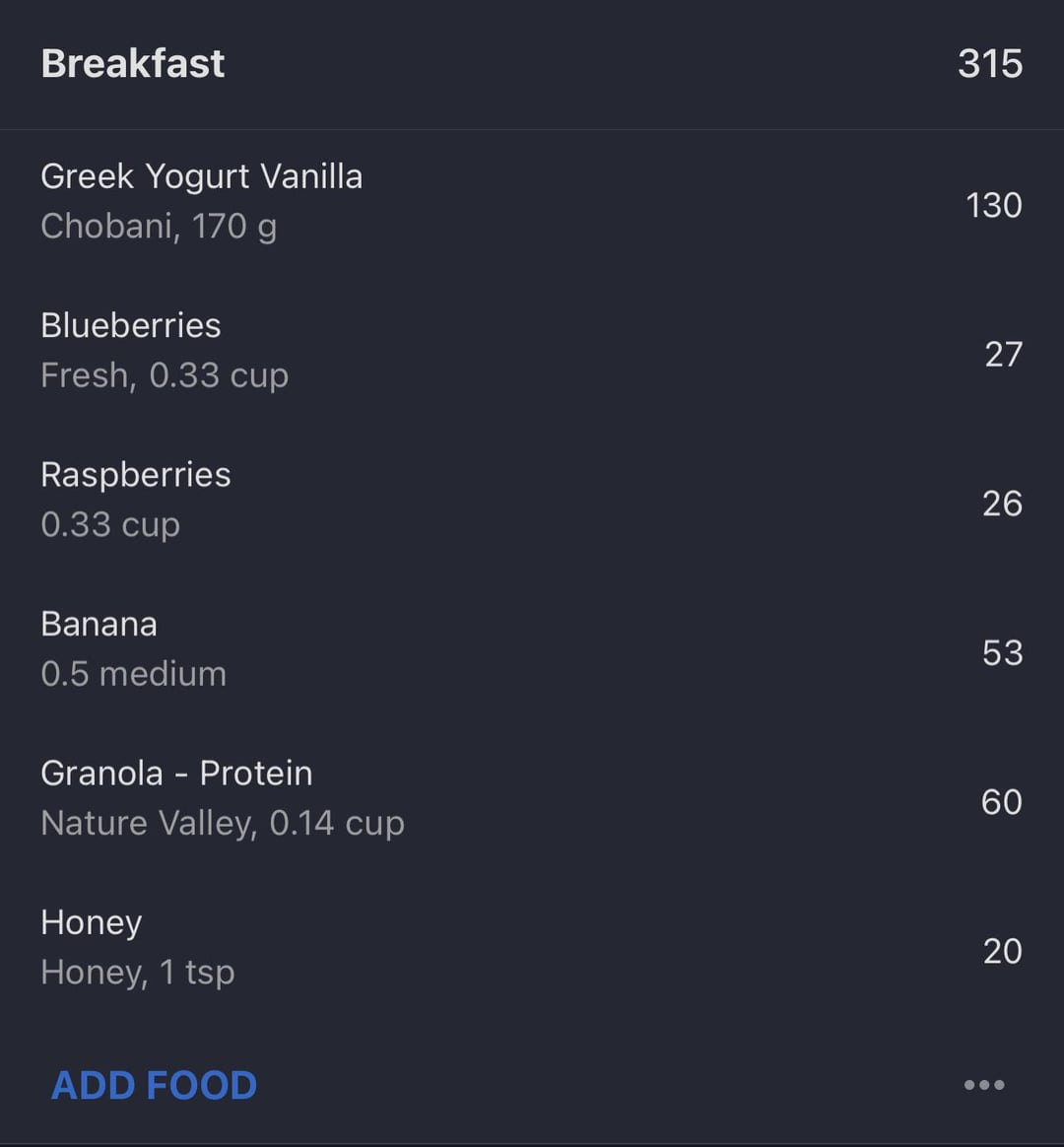Click the 130 calorie value for yogurt
The height and width of the screenshot is (1147, 1064).
pyautogui.click(x=994, y=205)
